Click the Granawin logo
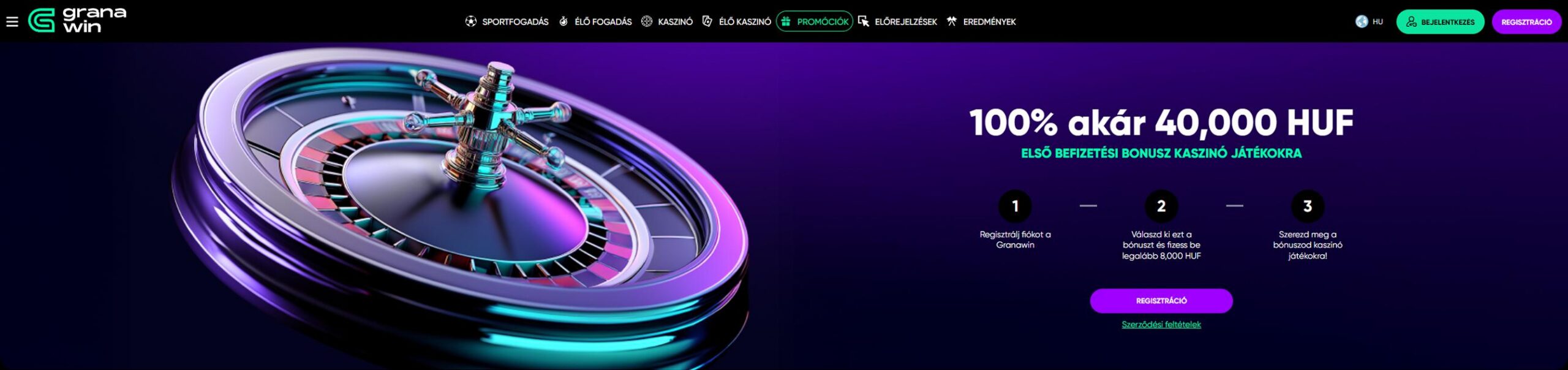The width and height of the screenshot is (1568, 370). (x=78, y=20)
